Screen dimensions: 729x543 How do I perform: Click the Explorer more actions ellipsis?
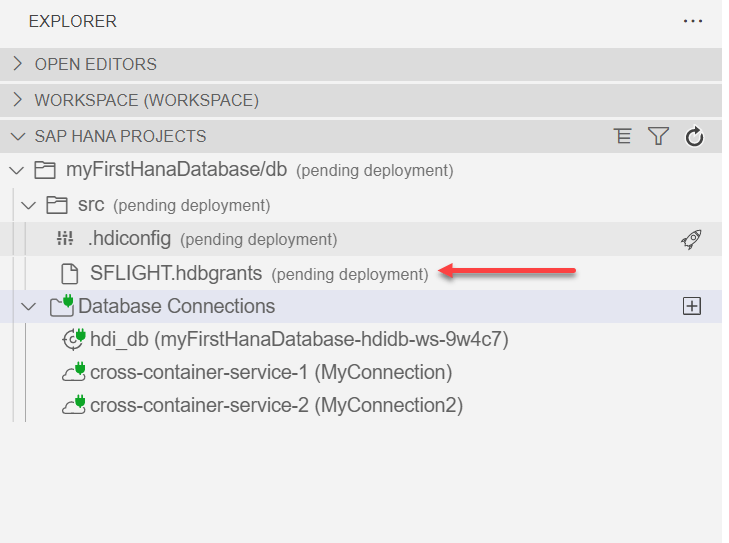click(693, 21)
